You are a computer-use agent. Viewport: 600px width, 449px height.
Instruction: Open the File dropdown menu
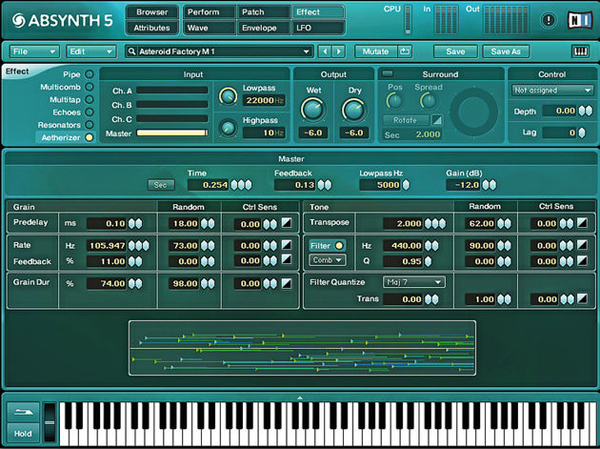pos(34,51)
